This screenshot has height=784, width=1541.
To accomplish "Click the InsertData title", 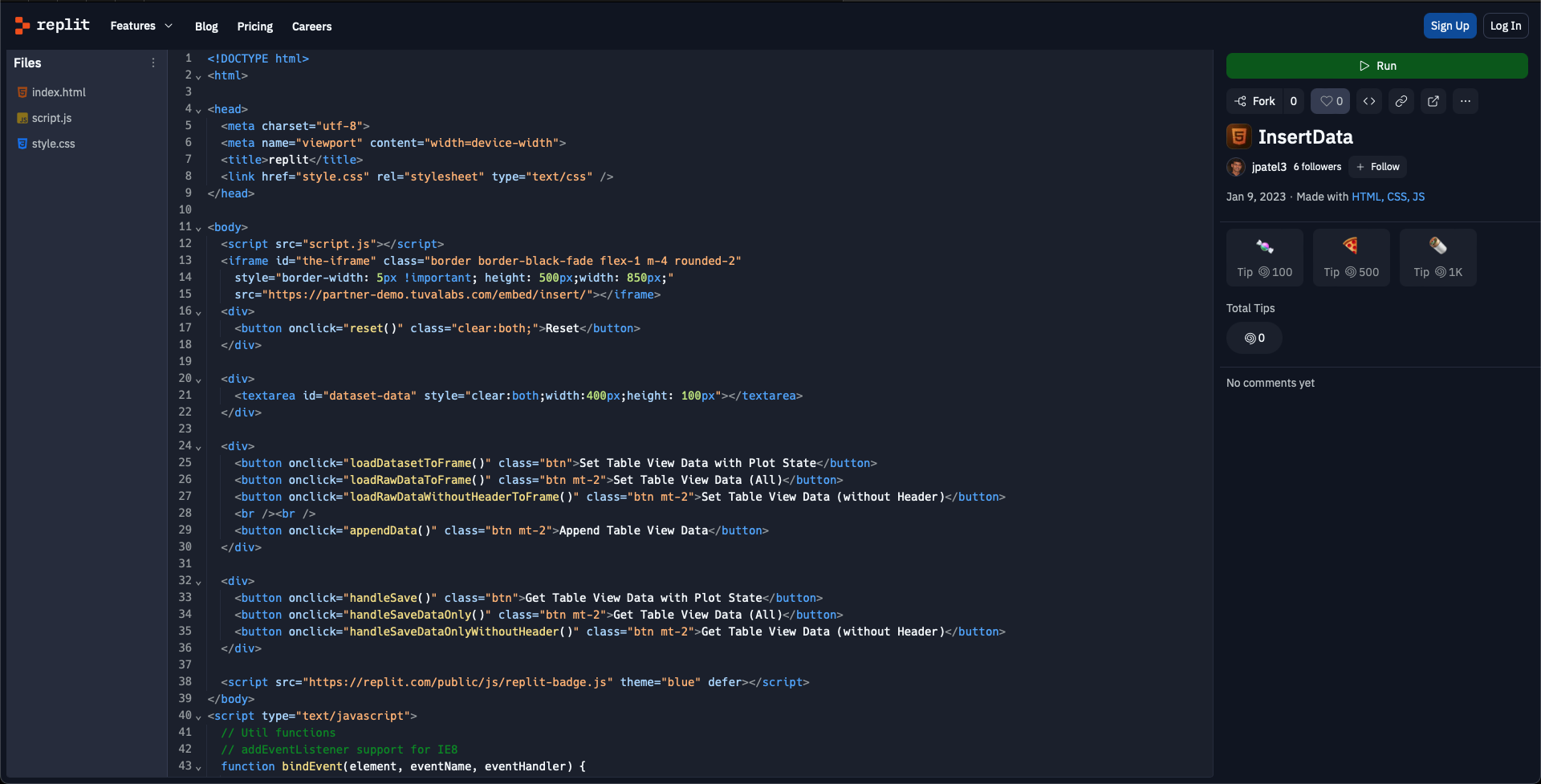I will point(1306,137).
